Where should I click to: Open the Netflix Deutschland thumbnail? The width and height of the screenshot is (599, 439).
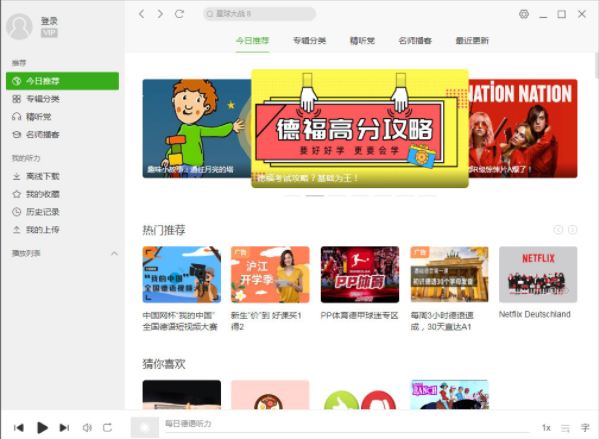(x=538, y=274)
